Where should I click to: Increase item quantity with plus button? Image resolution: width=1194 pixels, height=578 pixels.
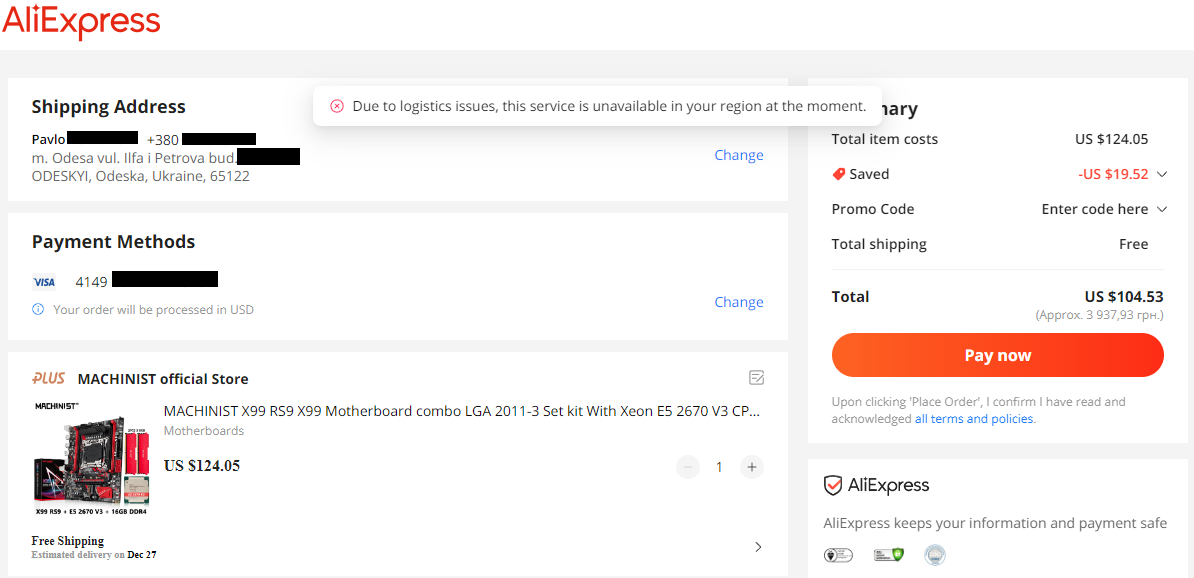[x=752, y=467]
